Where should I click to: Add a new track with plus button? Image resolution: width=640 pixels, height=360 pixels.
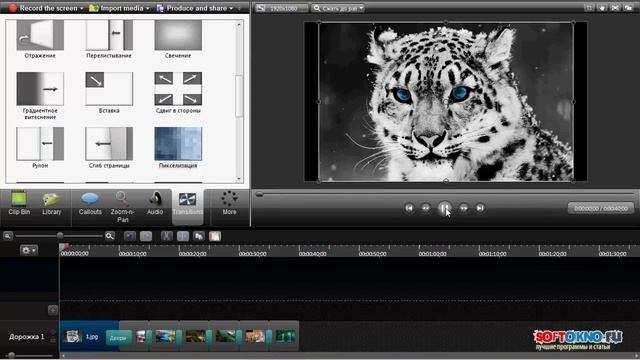pos(53,310)
